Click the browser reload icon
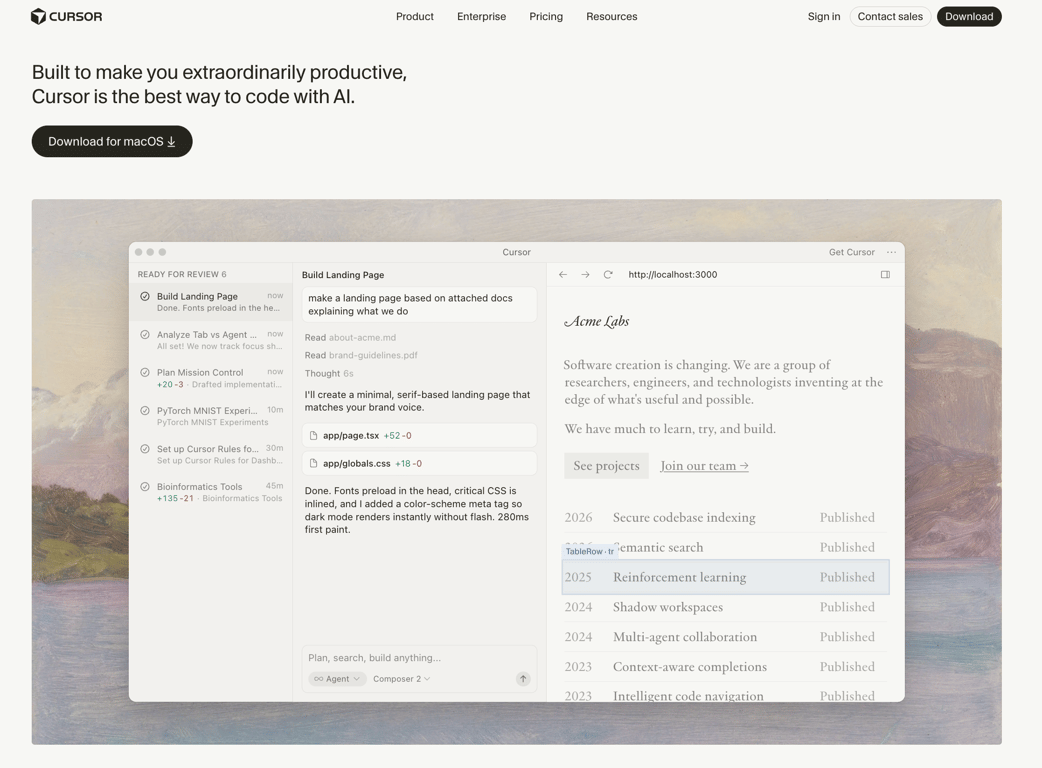The width and height of the screenshot is (1042, 768). click(x=608, y=273)
